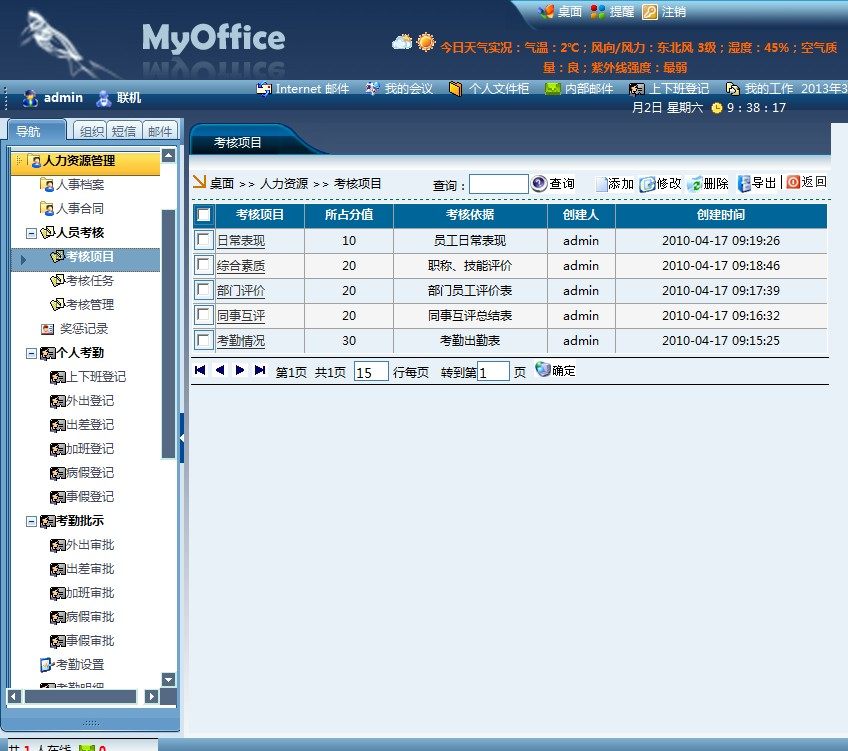Click the 添加 add record icon
The width and height of the screenshot is (848, 751).
[602, 184]
